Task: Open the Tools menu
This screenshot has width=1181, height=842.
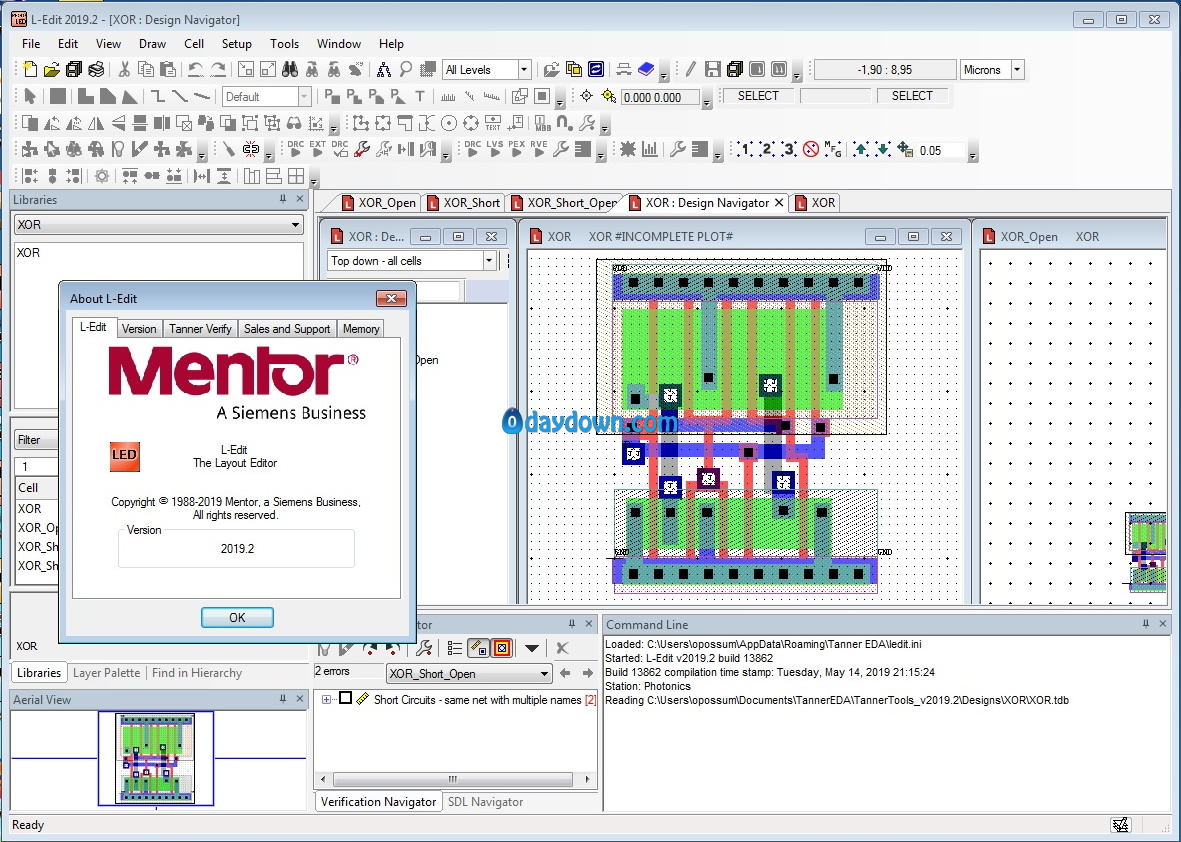Action: pyautogui.click(x=284, y=44)
